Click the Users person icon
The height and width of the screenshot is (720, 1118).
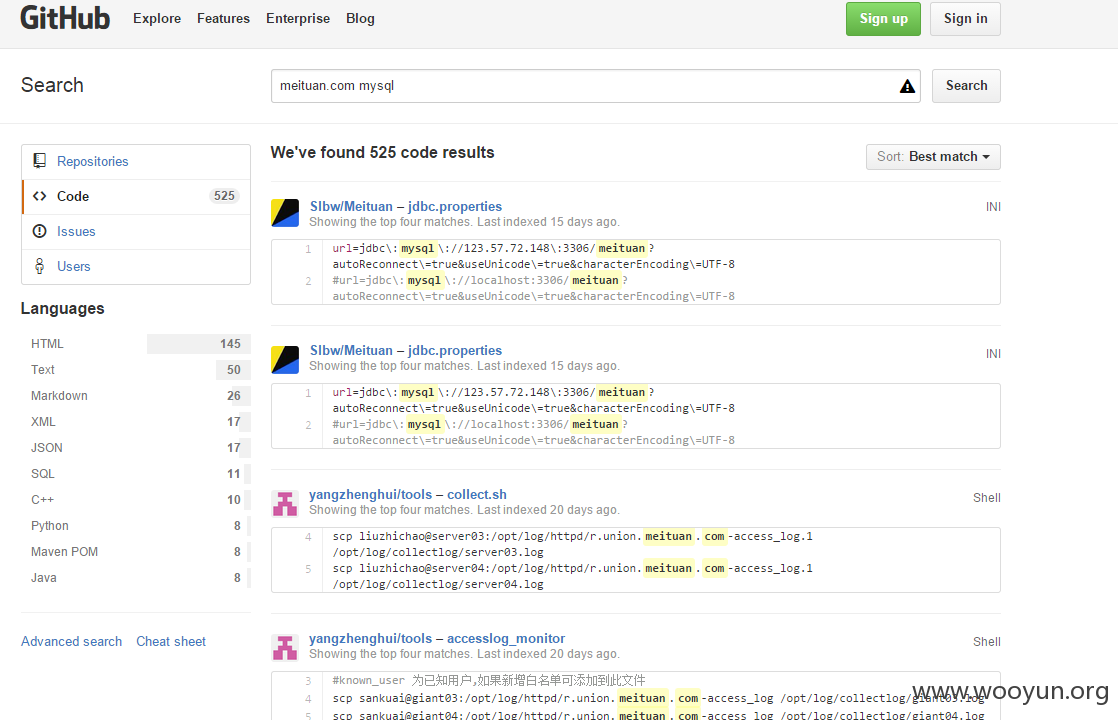[40, 266]
